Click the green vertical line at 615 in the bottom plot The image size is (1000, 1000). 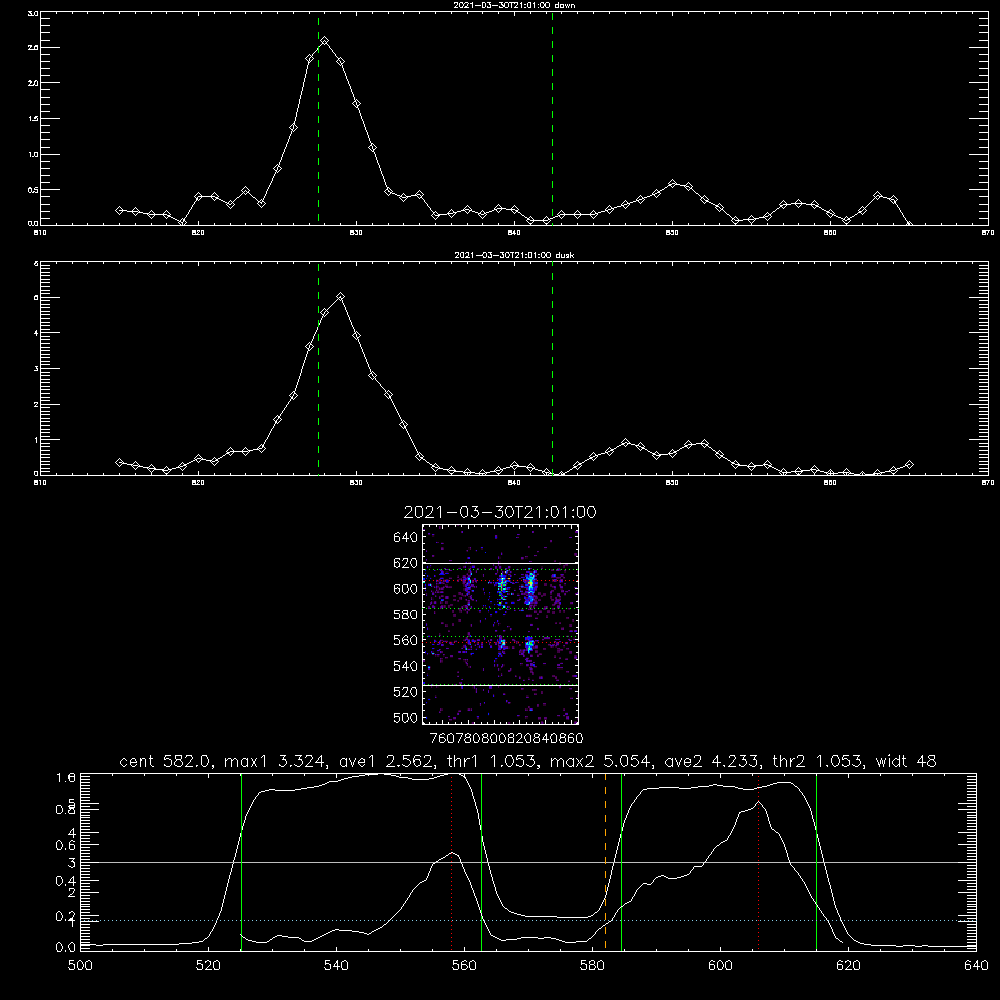(x=816, y=861)
